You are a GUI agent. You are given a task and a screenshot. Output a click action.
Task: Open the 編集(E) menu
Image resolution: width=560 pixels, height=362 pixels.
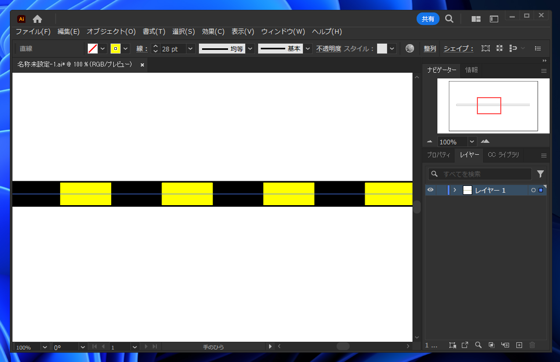(x=68, y=32)
